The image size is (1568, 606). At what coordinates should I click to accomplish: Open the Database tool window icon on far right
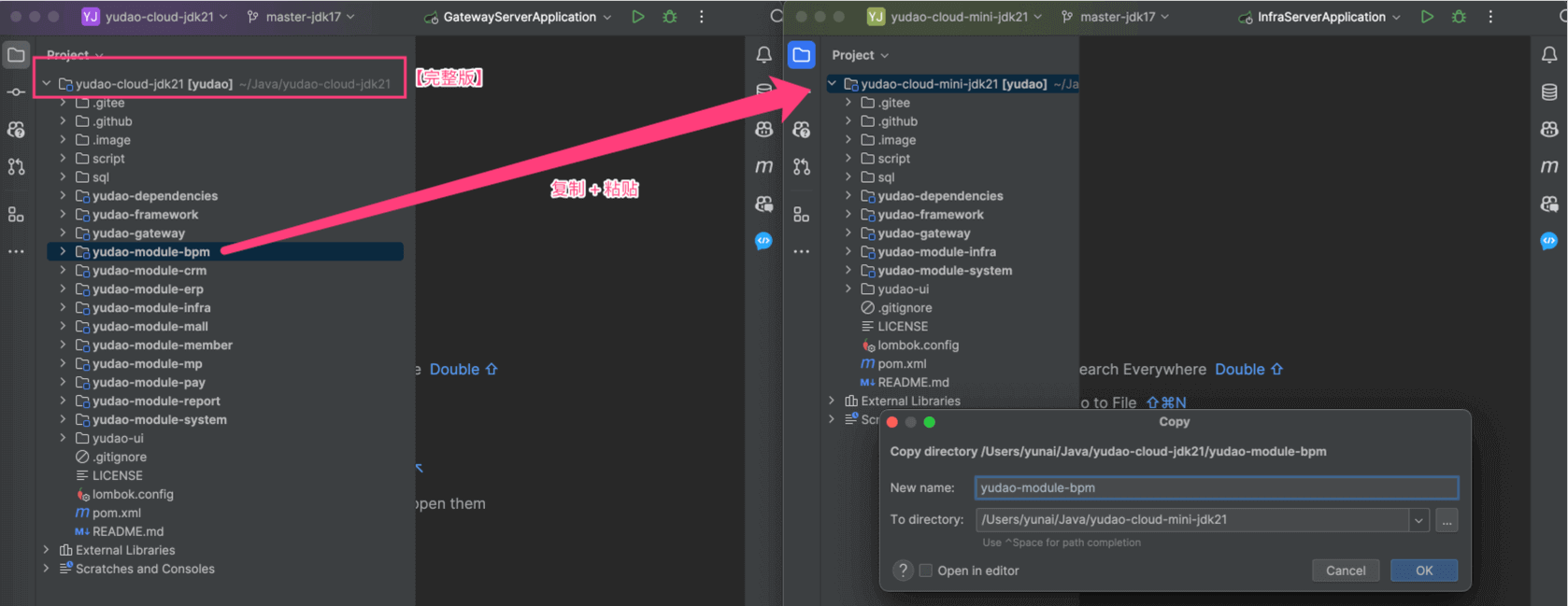pos(1548,92)
